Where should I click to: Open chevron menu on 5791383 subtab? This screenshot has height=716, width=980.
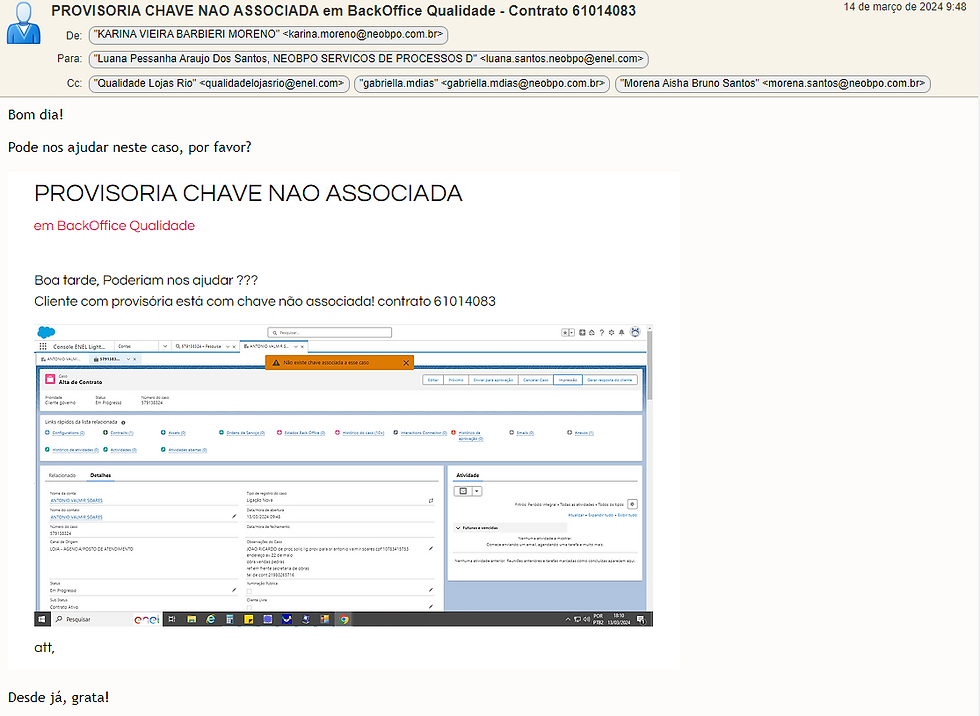coord(128,359)
